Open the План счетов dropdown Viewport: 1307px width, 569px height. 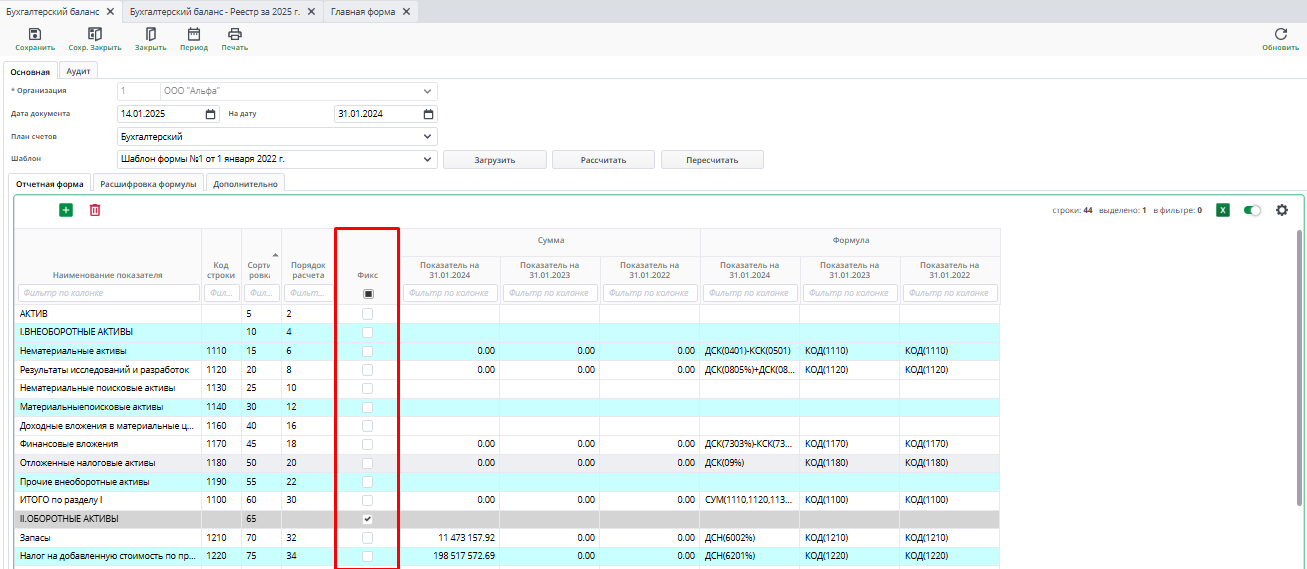coord(428,136)
